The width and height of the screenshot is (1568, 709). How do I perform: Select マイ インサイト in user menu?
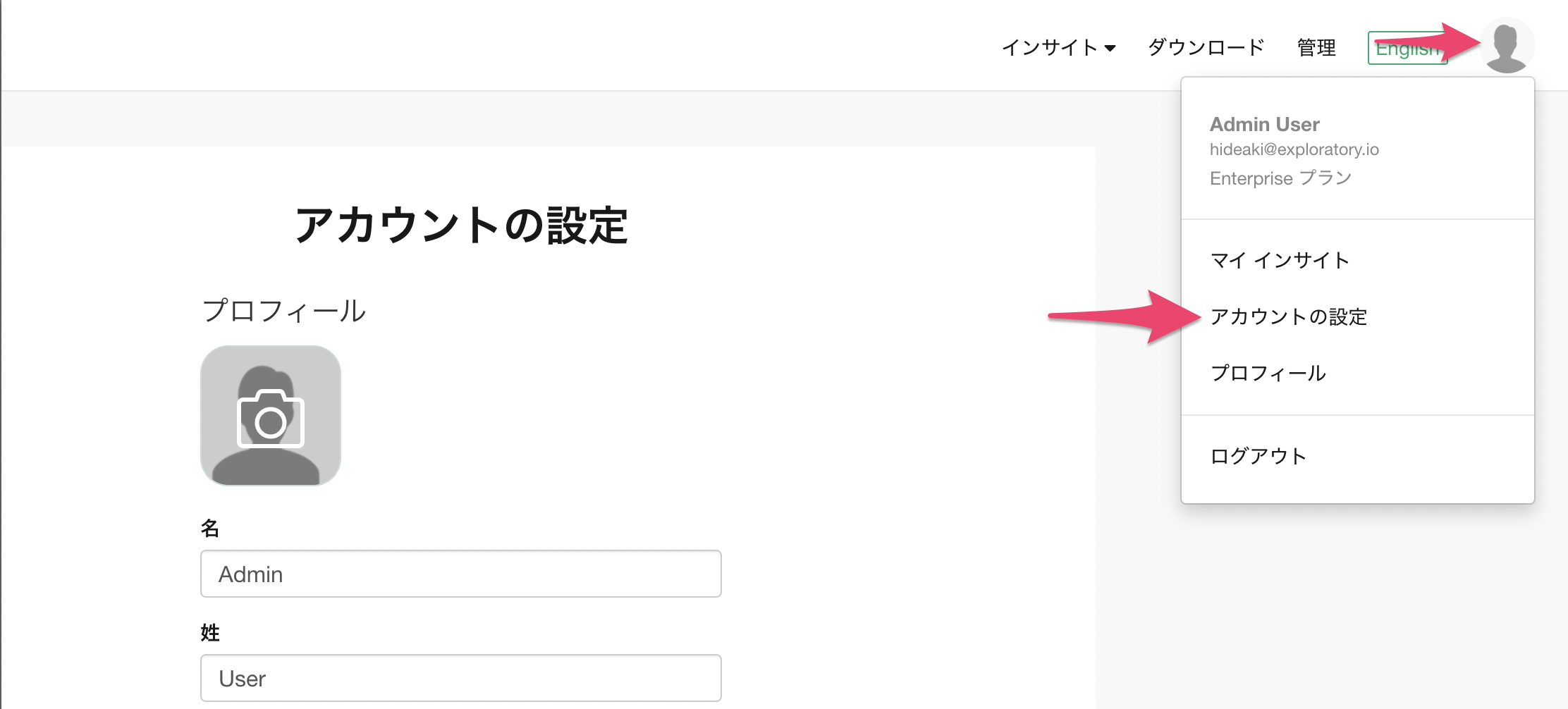[1280, 260]
